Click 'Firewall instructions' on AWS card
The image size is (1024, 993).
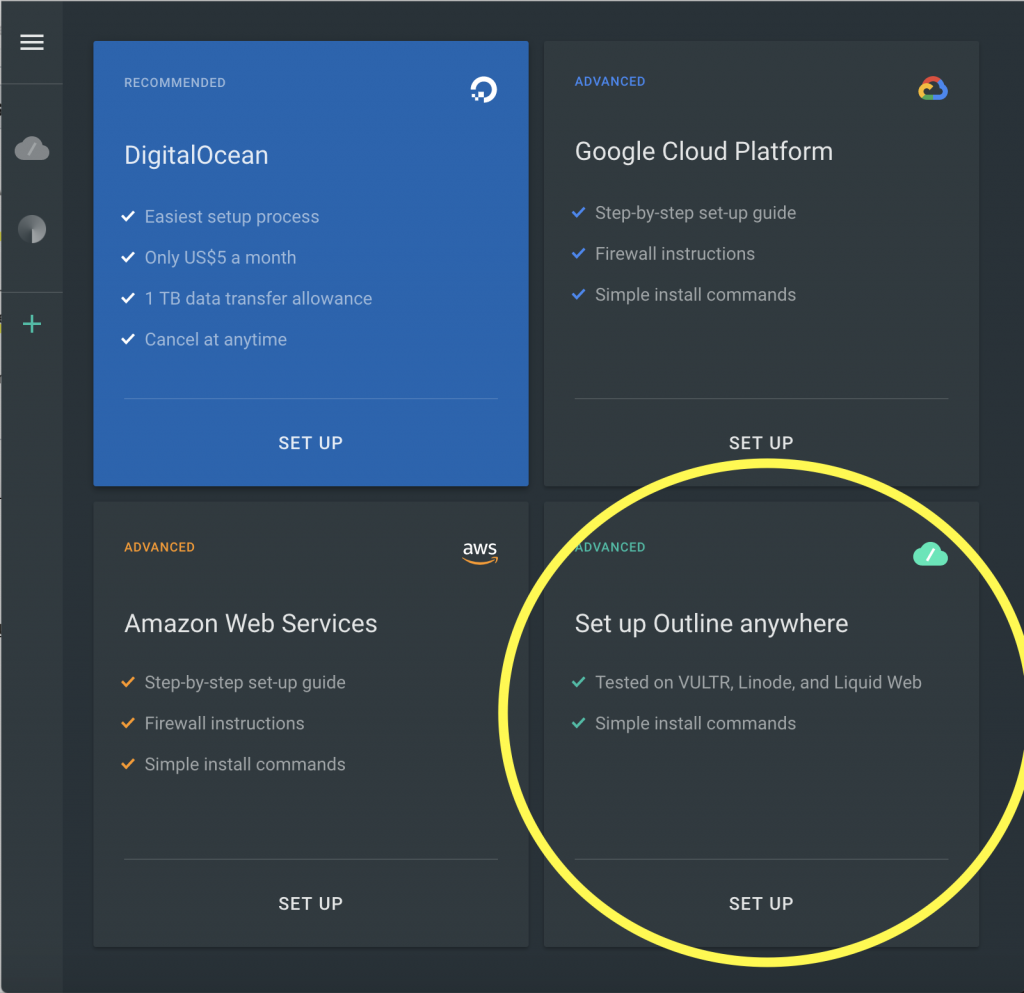(x=224, y=723)
